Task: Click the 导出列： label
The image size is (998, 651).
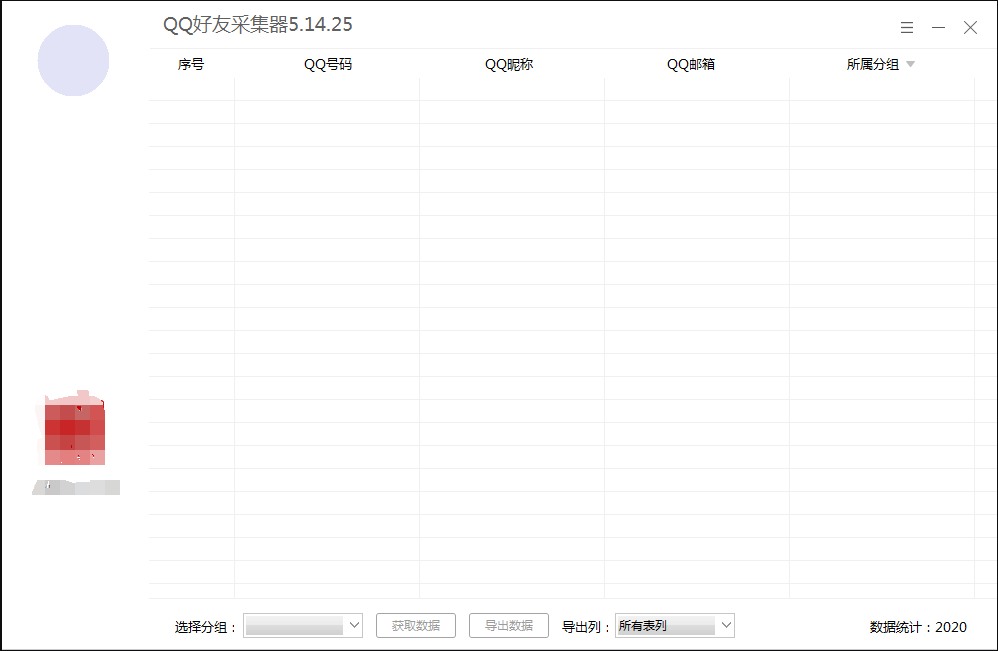Action: click(586, 627)
